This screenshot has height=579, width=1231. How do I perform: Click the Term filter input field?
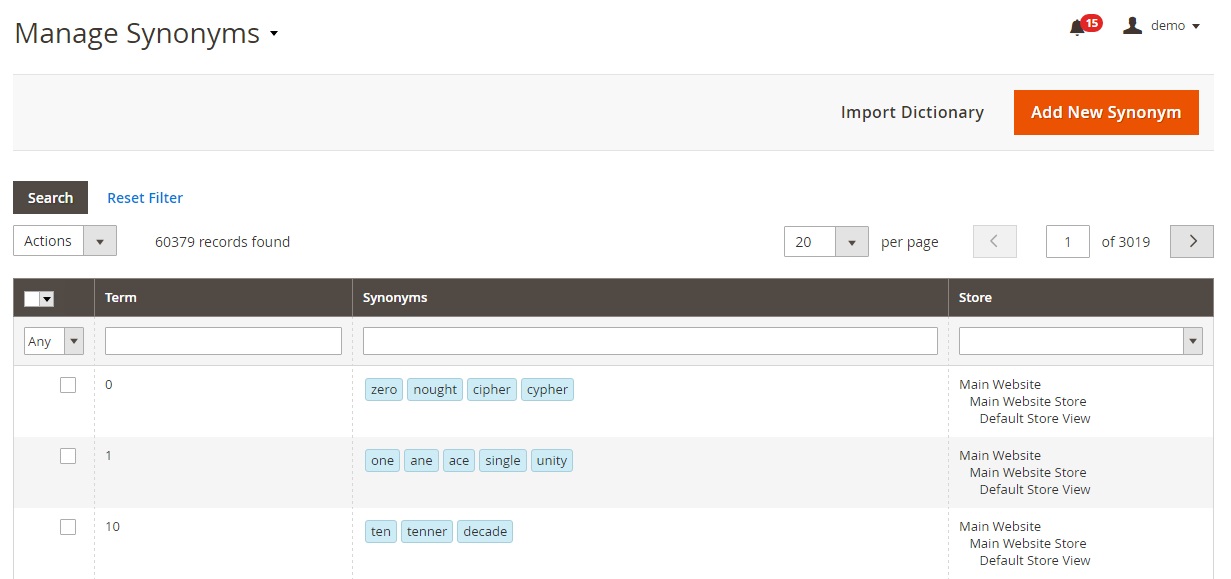coord(223,341)
